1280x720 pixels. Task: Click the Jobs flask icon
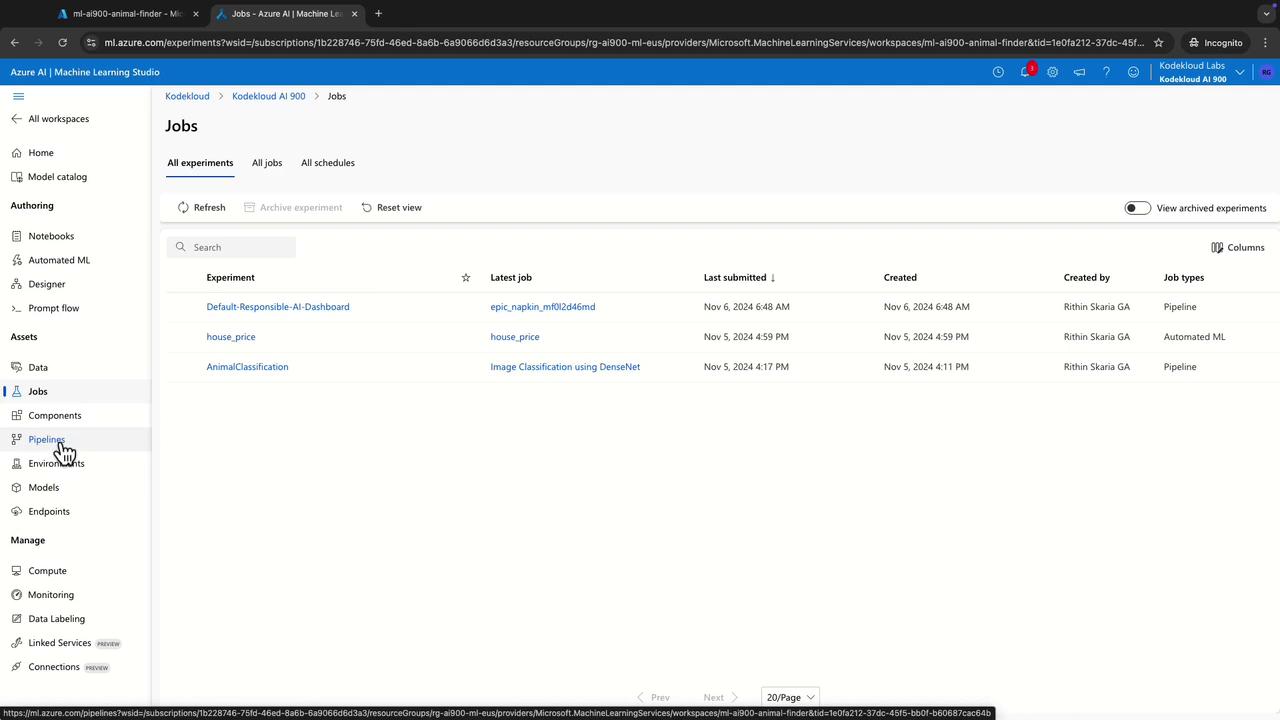[x=17, y=391]
